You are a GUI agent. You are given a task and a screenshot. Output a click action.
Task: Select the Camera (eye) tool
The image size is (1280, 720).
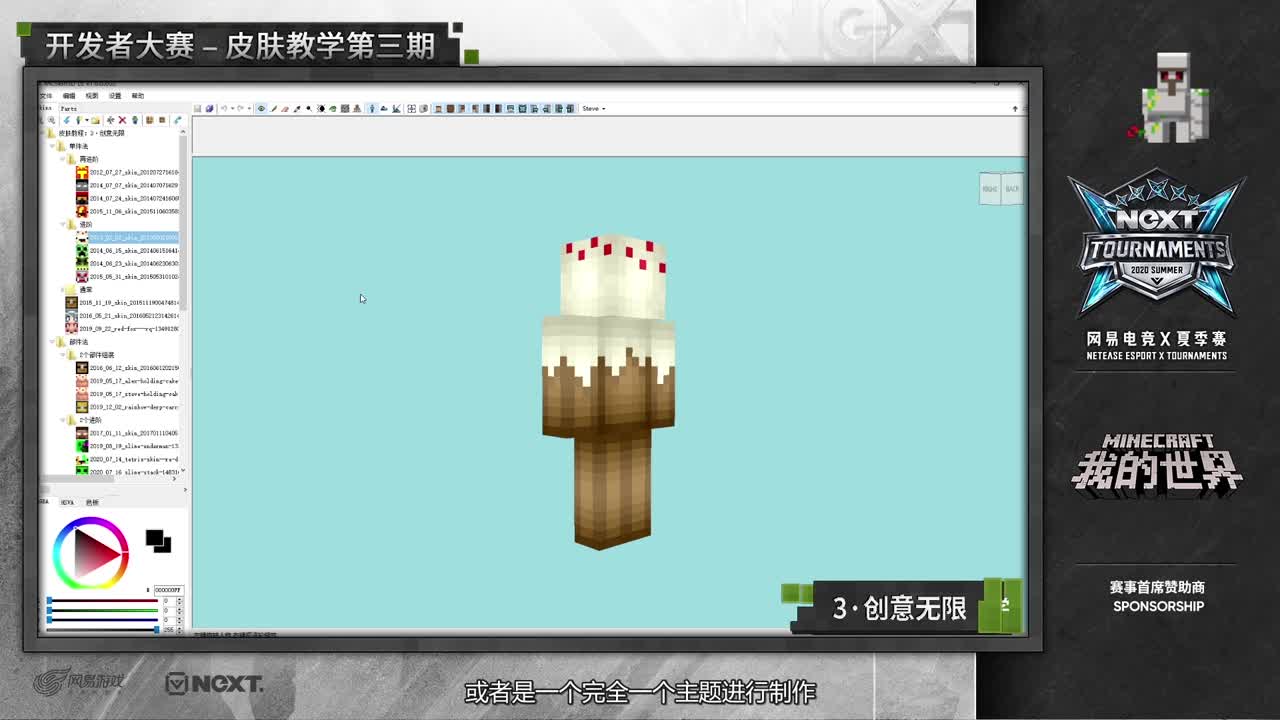pos(261,108)
